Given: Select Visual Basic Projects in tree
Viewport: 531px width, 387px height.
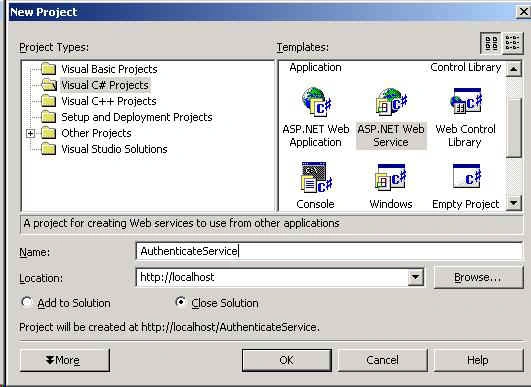Looking at the screenshot, I should 109,69.
